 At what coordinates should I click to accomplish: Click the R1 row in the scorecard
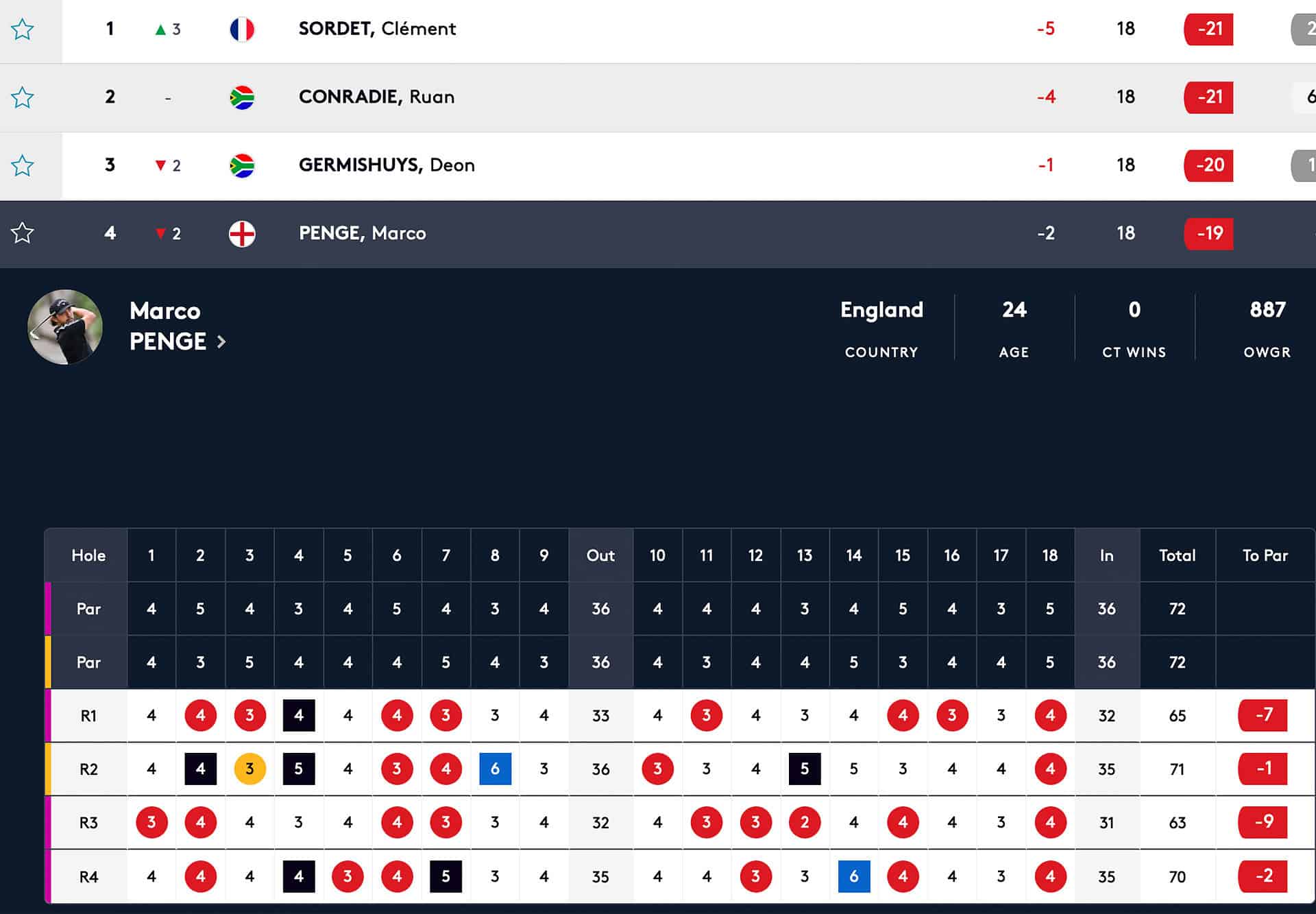(88, 716)
